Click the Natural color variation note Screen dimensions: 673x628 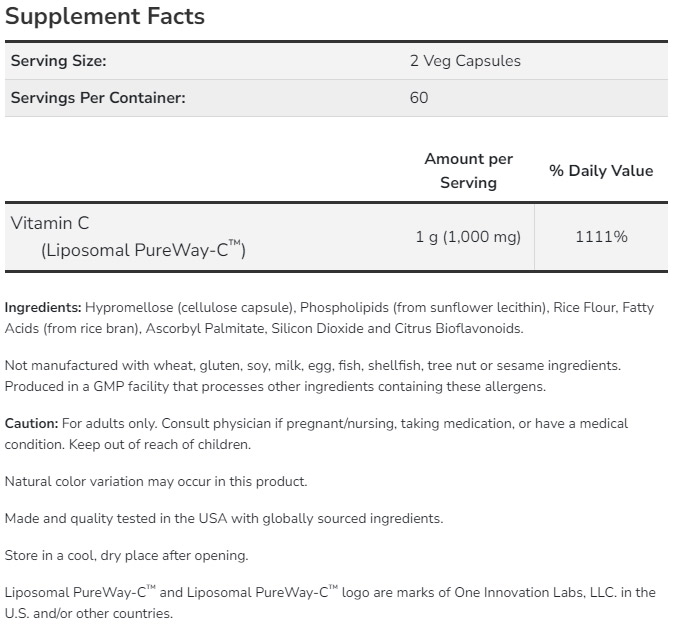coord(156,481)
